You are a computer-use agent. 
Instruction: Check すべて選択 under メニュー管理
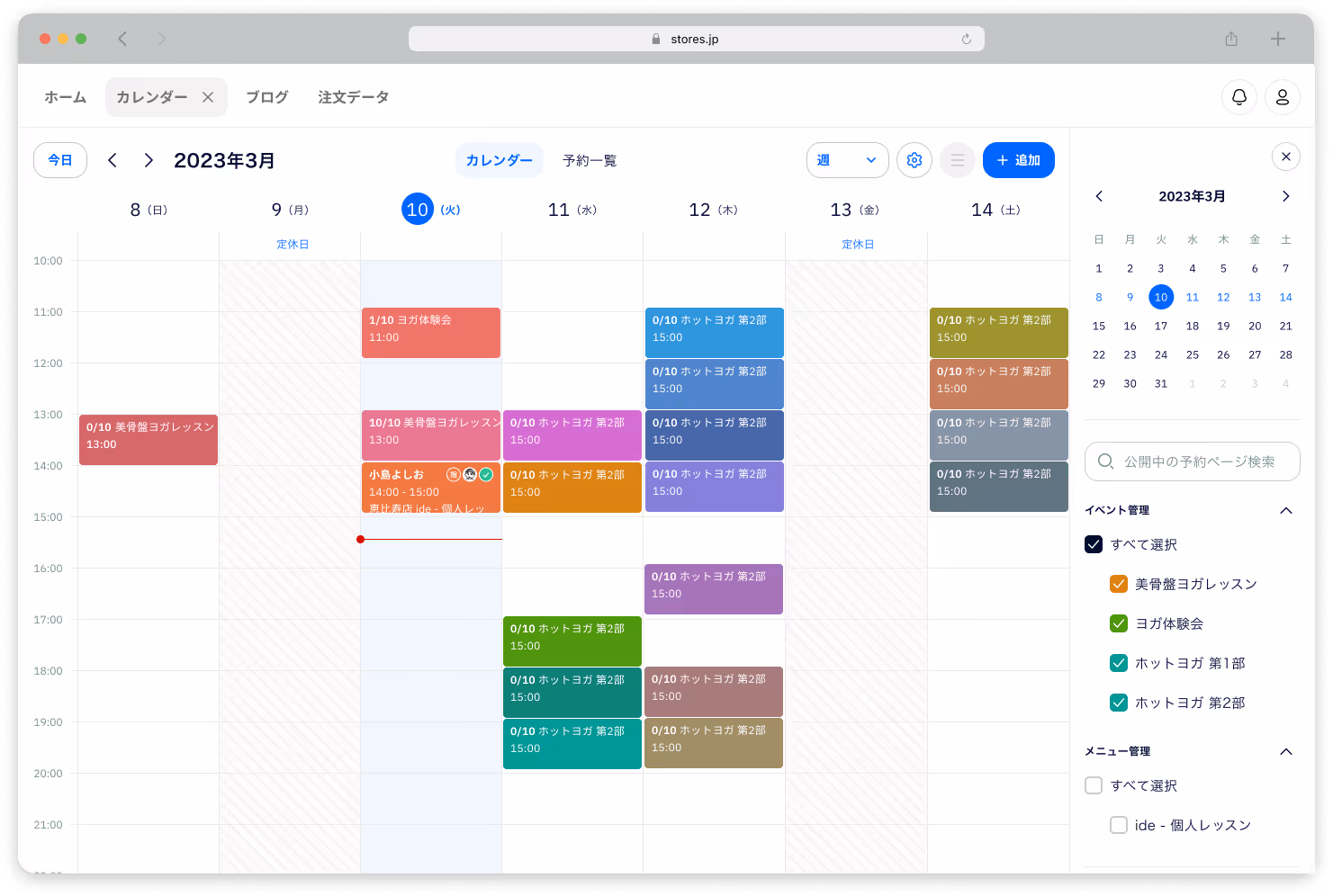point(1094,785)
